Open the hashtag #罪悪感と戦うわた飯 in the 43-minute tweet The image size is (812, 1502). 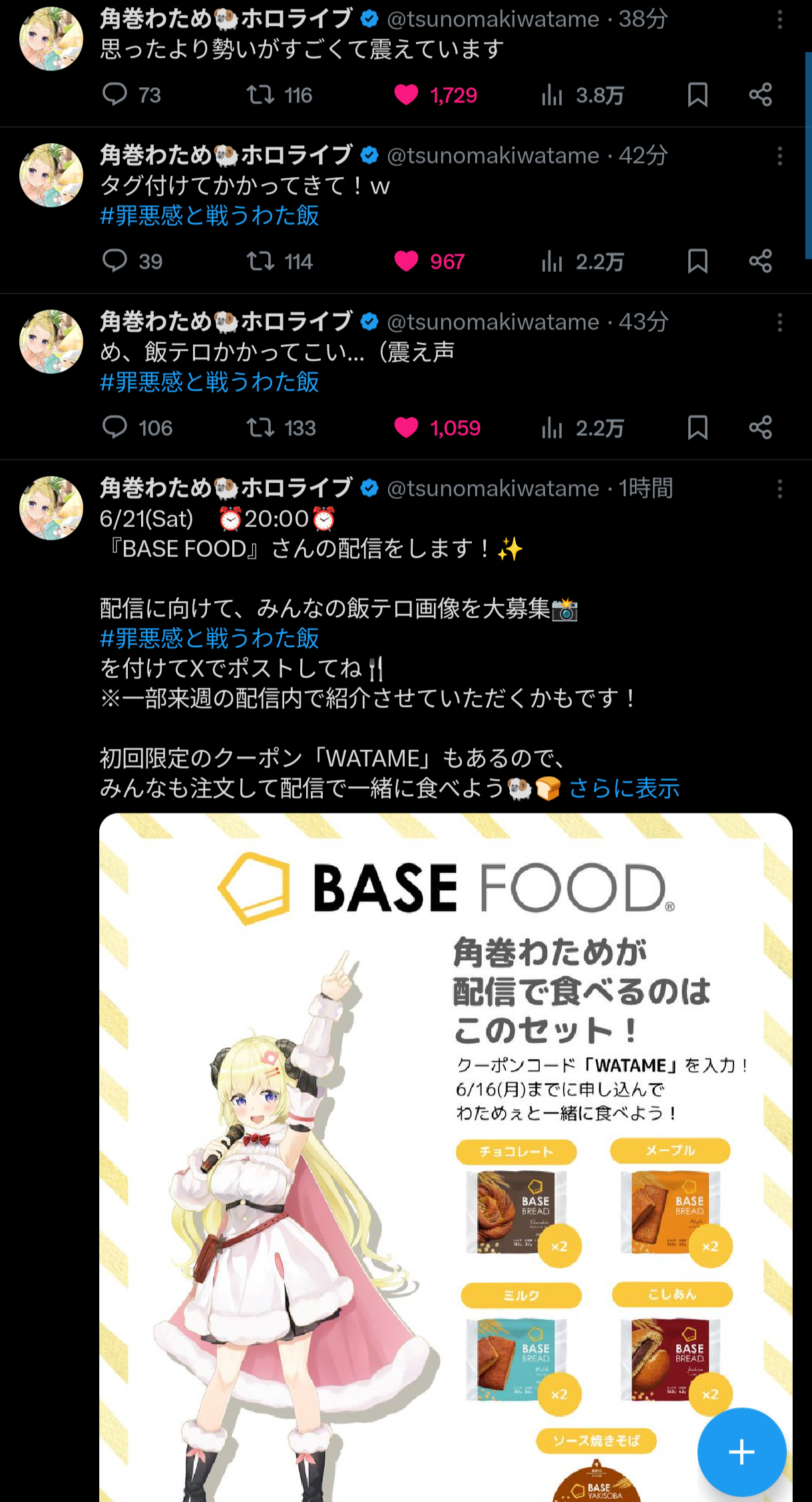209,382
